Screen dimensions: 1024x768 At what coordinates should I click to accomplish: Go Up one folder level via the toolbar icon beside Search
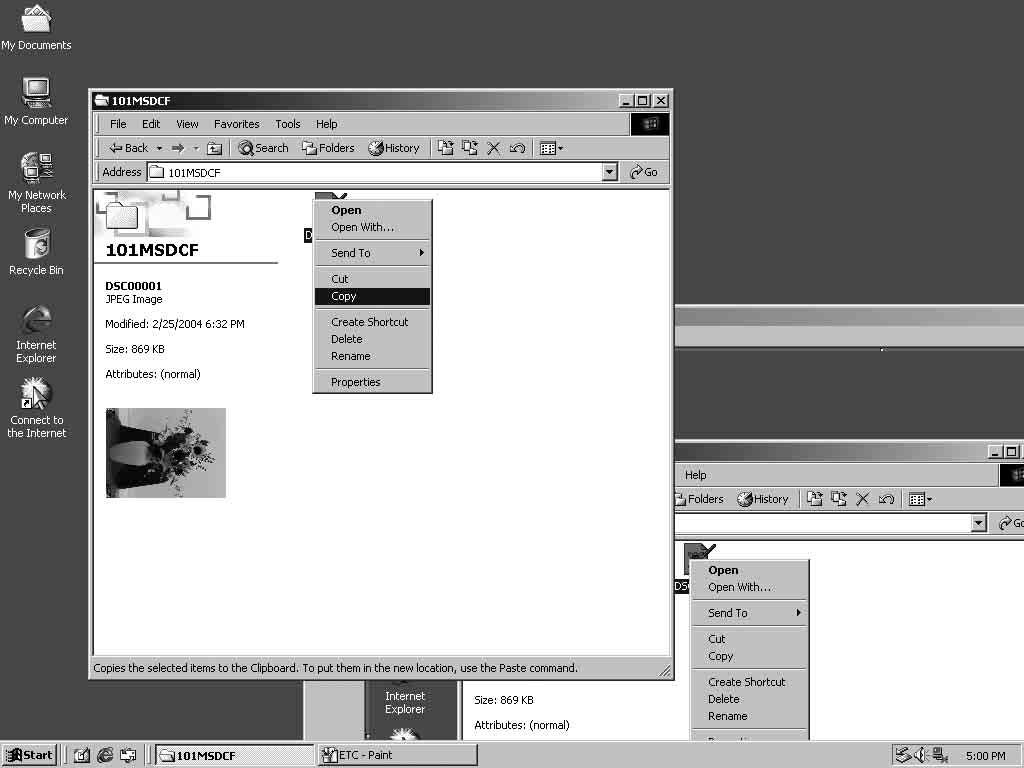(x=214, y=148)
